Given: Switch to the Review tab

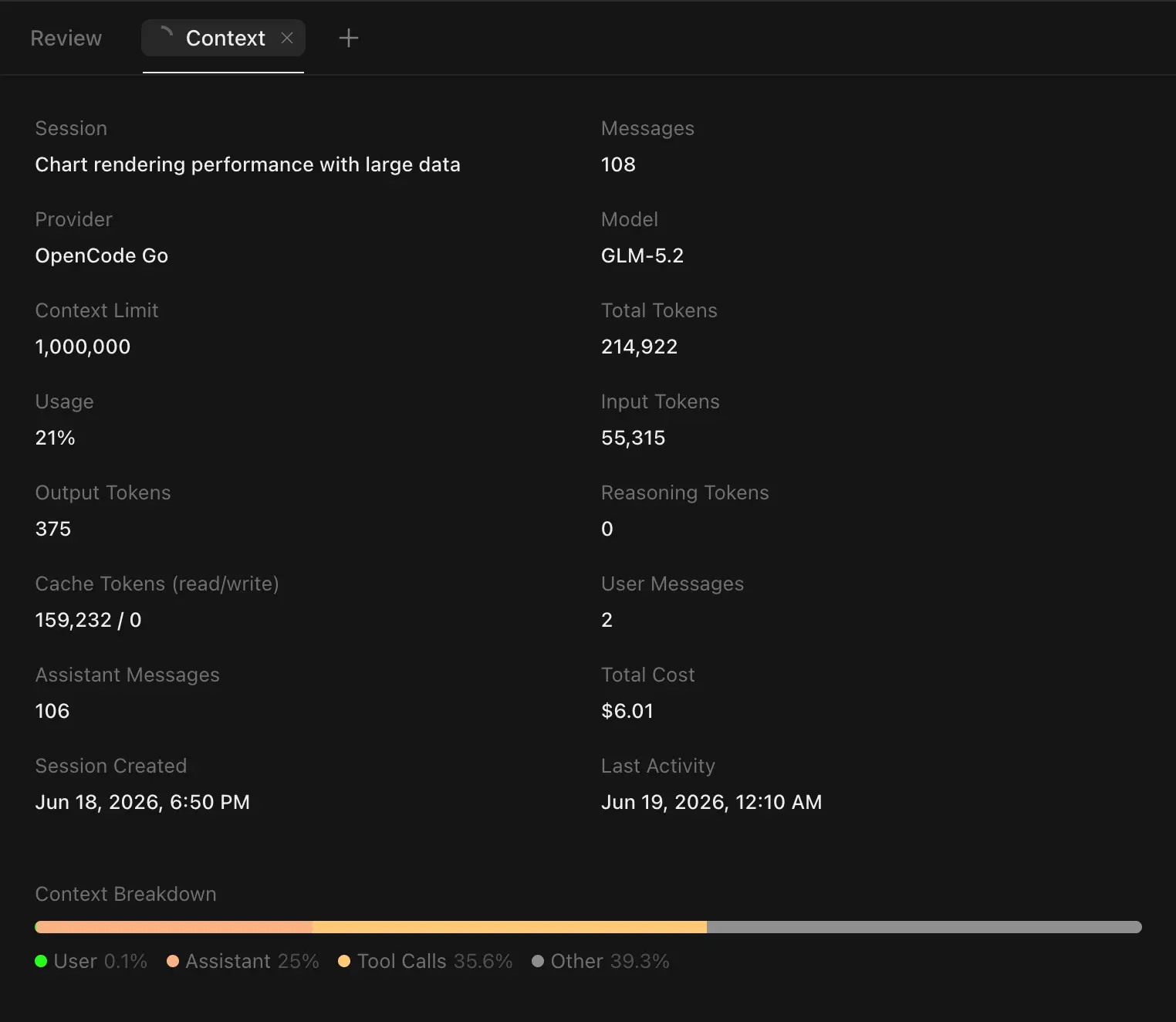Looking at the screenshot, I should [66, 38].
